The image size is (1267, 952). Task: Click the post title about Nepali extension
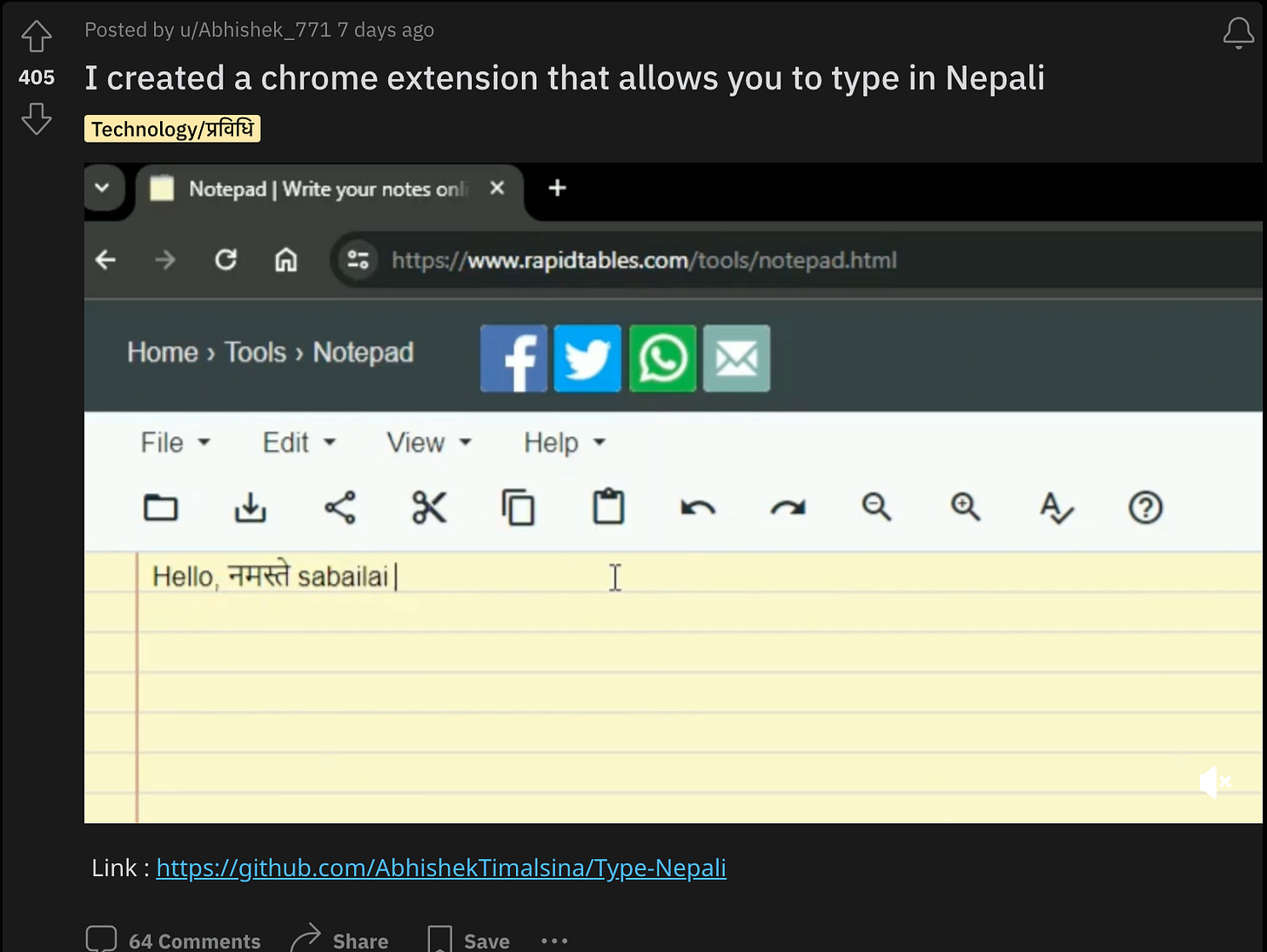pyautogui.click(x=565, y=78)
